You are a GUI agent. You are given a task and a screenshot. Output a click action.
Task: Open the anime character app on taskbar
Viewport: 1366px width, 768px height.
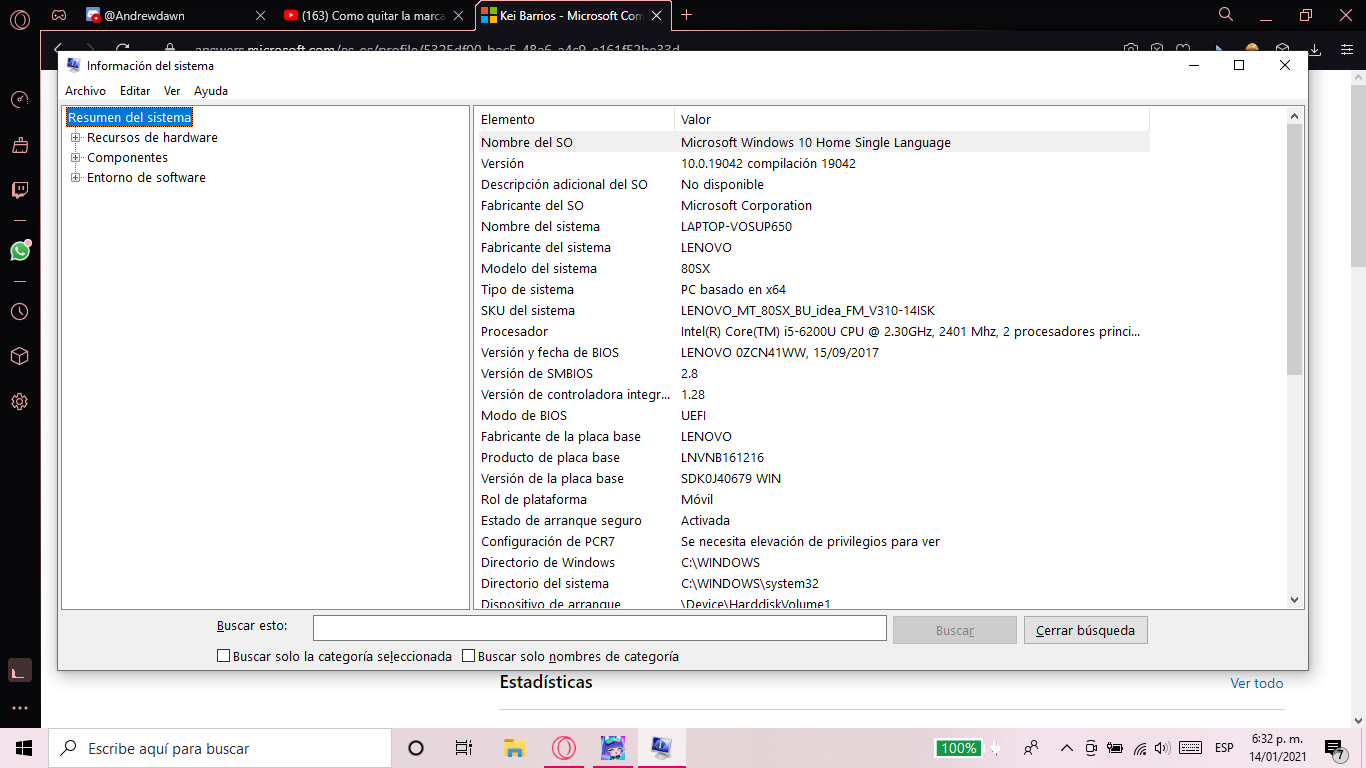point(613,748)
